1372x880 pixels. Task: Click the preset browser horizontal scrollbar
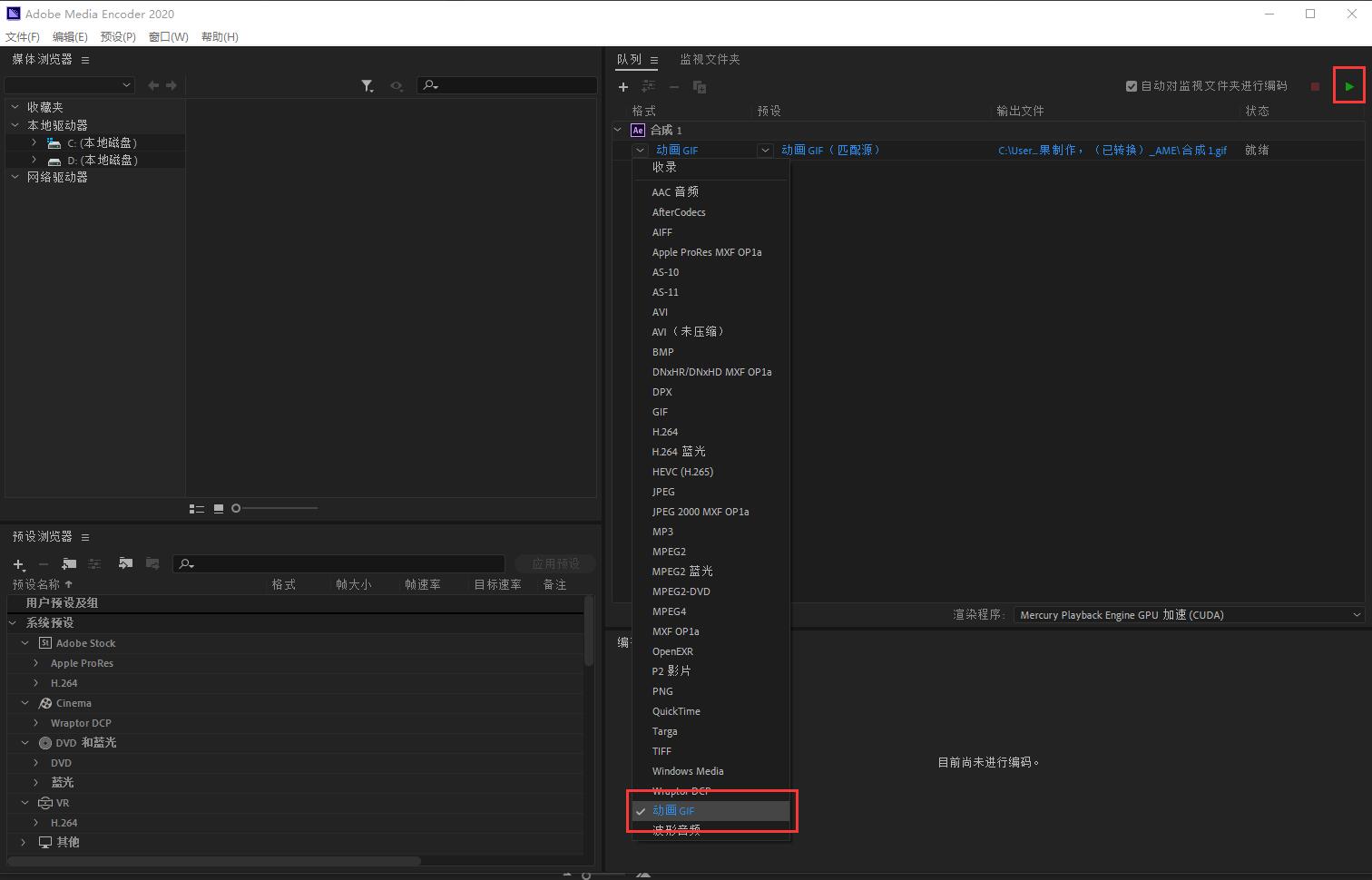[213, 860]
